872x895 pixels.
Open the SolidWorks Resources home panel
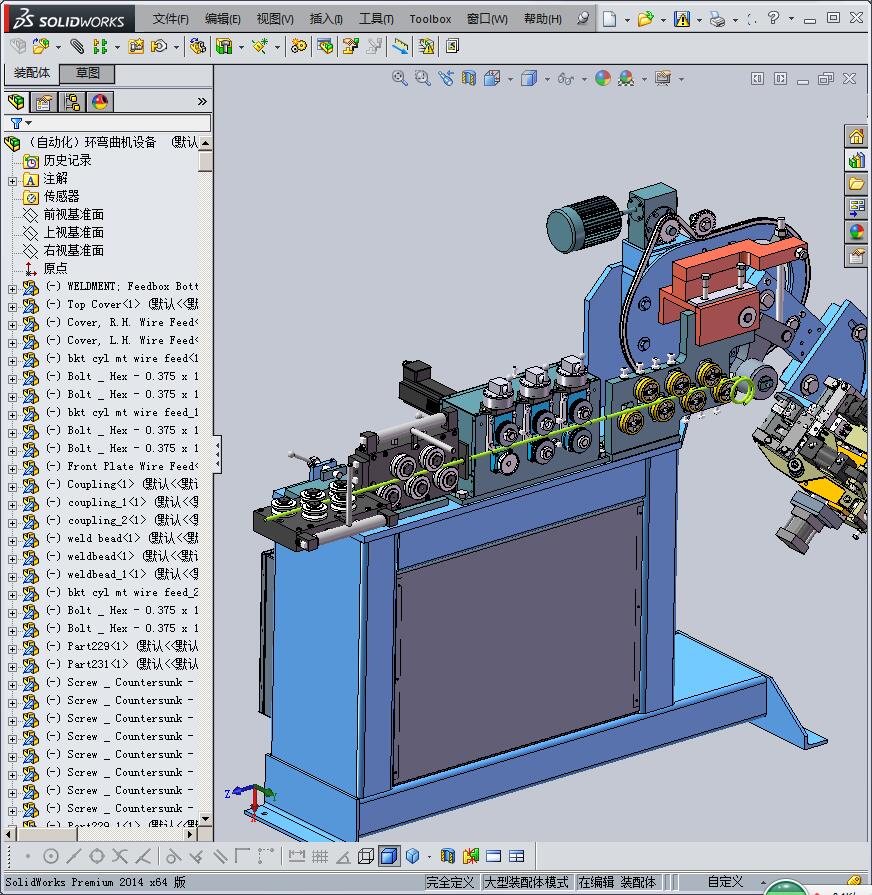click(856, 137)
